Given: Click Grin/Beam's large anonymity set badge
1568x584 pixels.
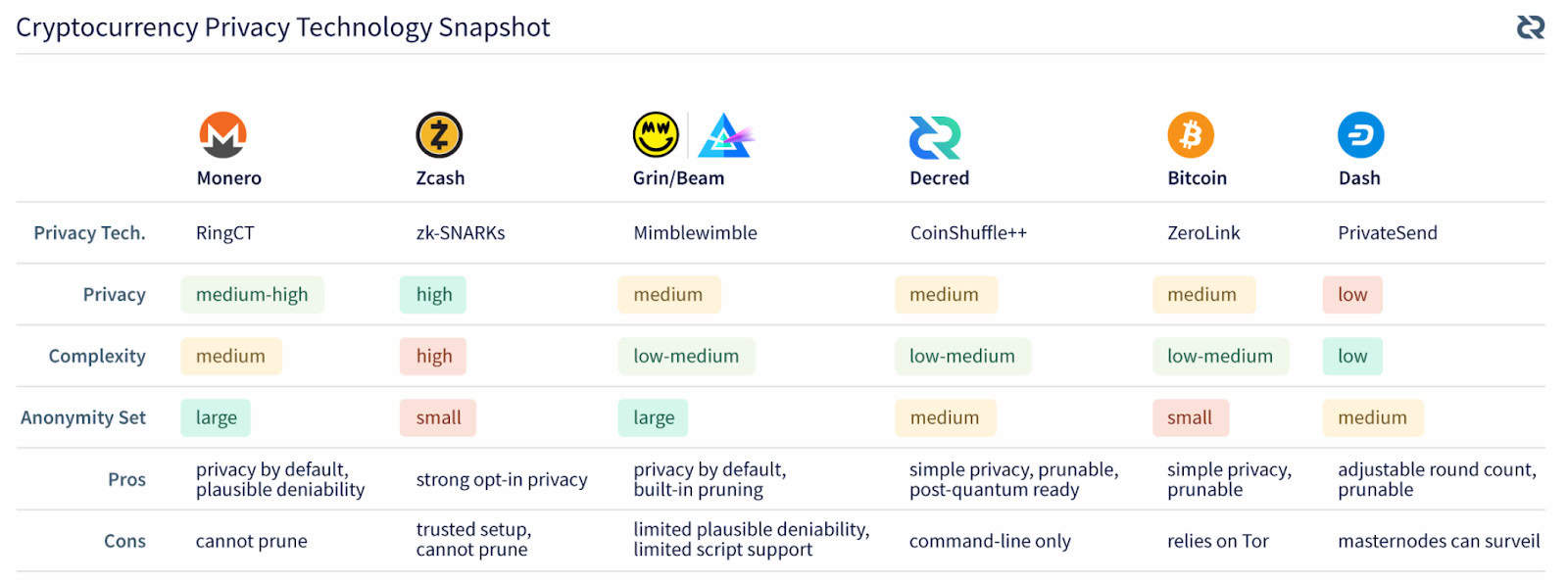Looking at the screenshot, I should [x=653, y=418].
